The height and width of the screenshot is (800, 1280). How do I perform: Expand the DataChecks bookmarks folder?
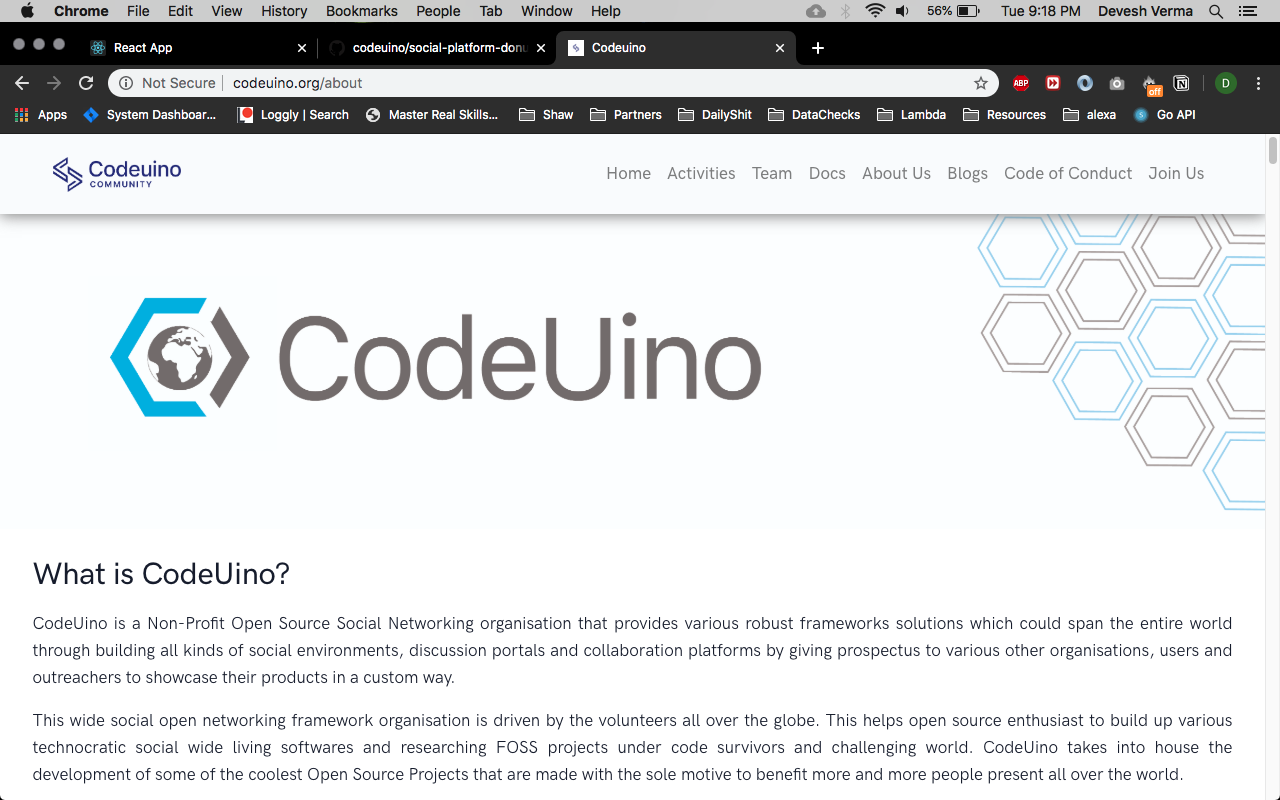[814, 115]
